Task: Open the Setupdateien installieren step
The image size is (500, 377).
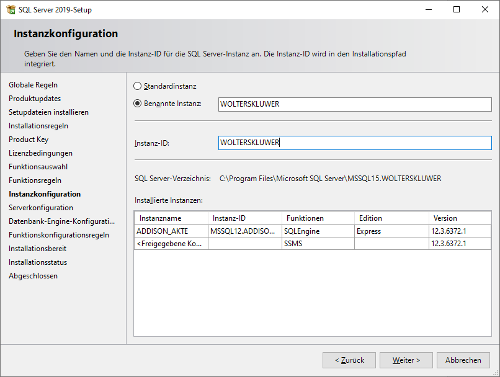Action: tap(49, 112)
